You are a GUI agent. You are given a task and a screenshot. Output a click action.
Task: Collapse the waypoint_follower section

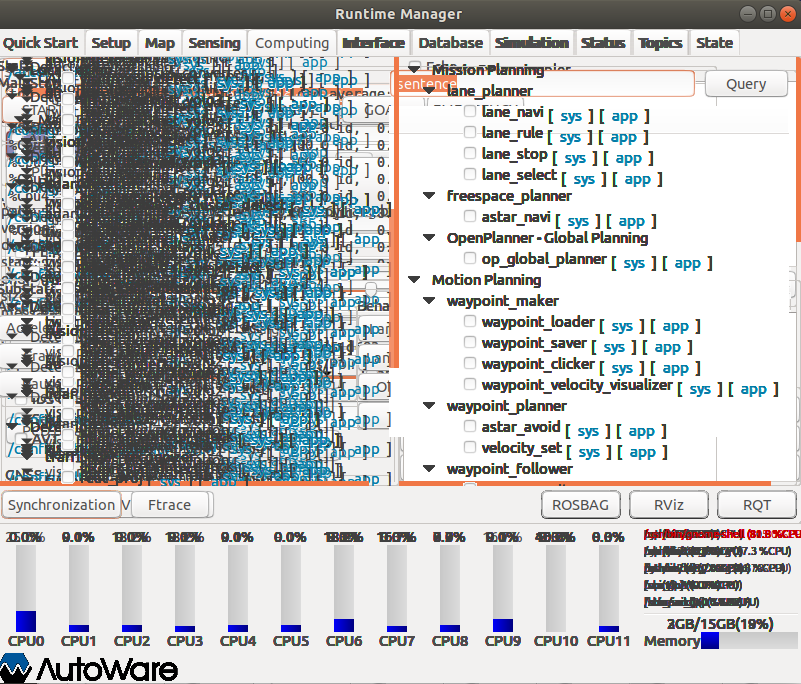click(429, 468)
